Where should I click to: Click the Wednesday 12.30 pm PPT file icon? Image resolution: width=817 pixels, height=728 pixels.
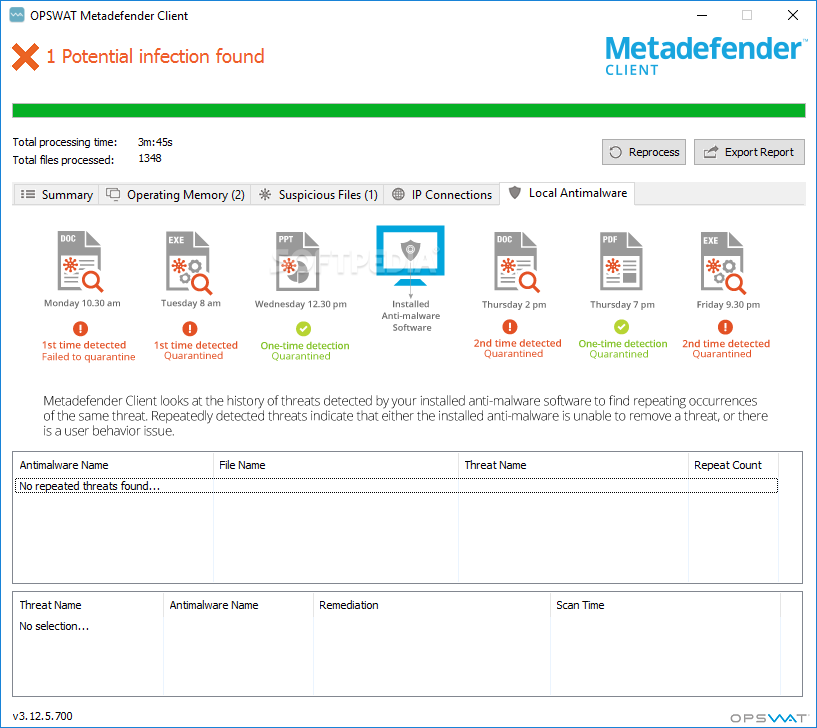(x=298, y=262)
